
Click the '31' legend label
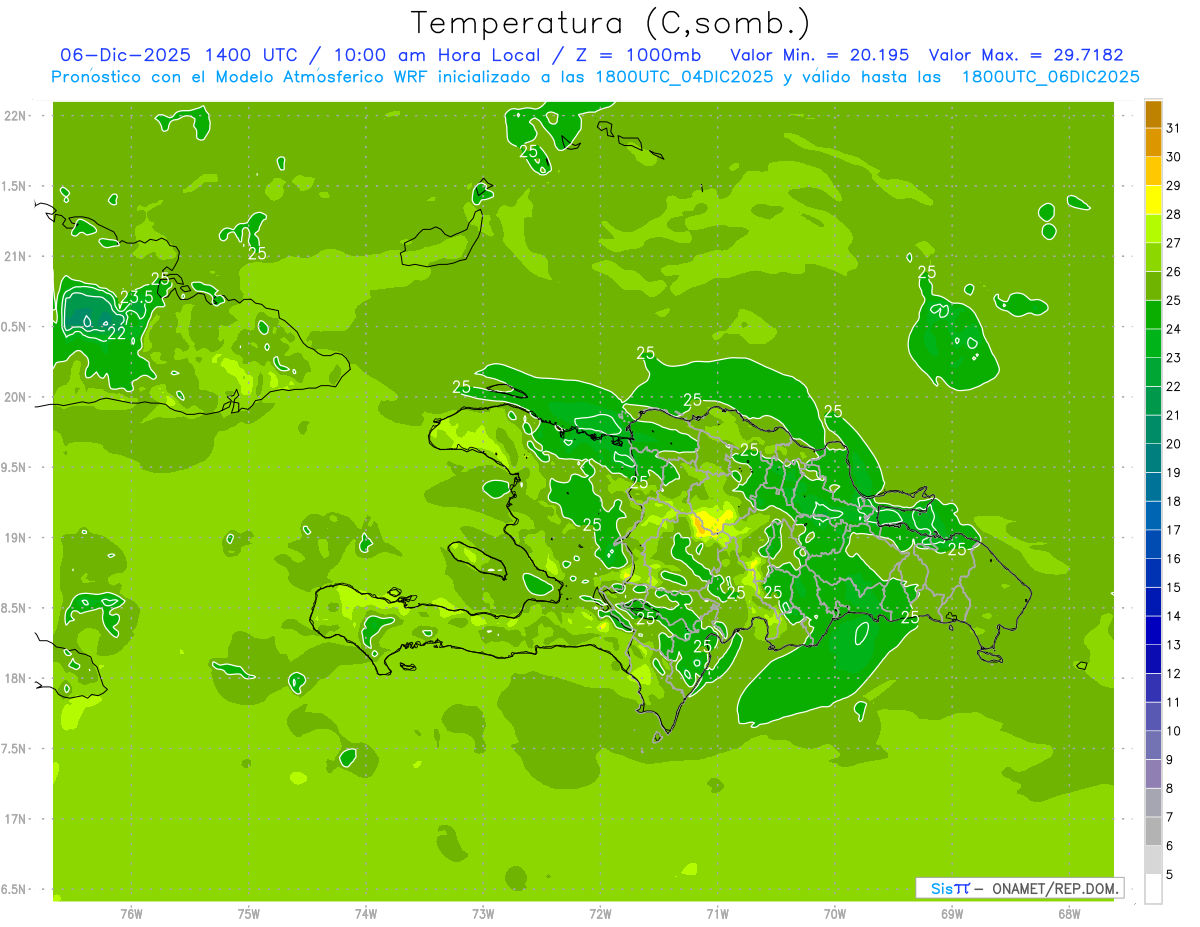pos(1174,128)
